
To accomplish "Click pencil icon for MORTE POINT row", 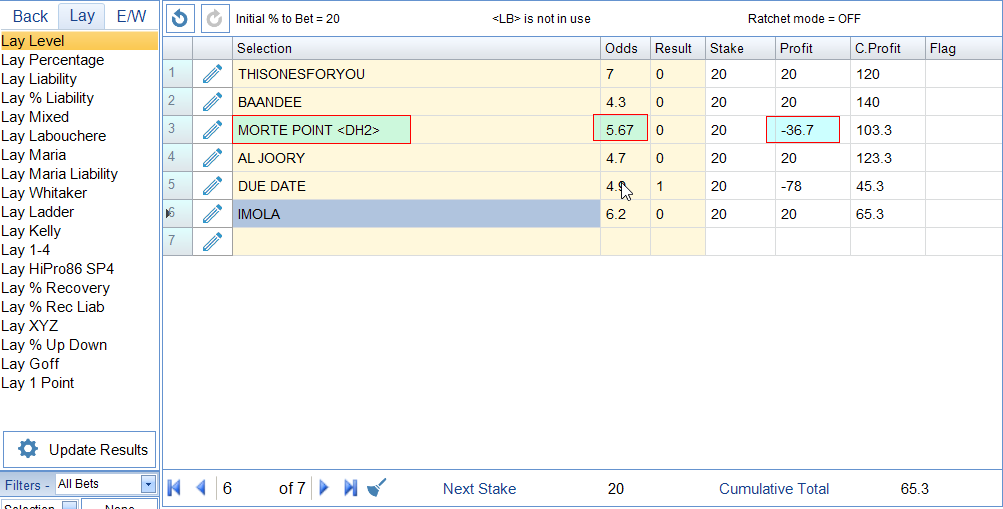I will pos(212,130).
